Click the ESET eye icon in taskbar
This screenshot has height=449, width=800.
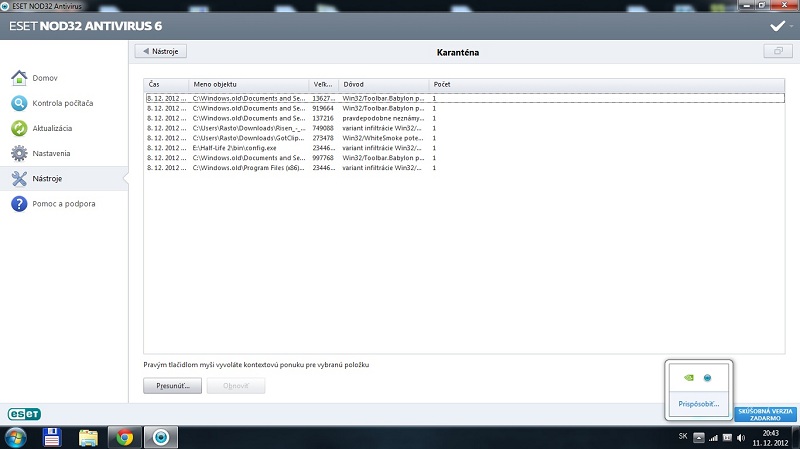point(160,437)
